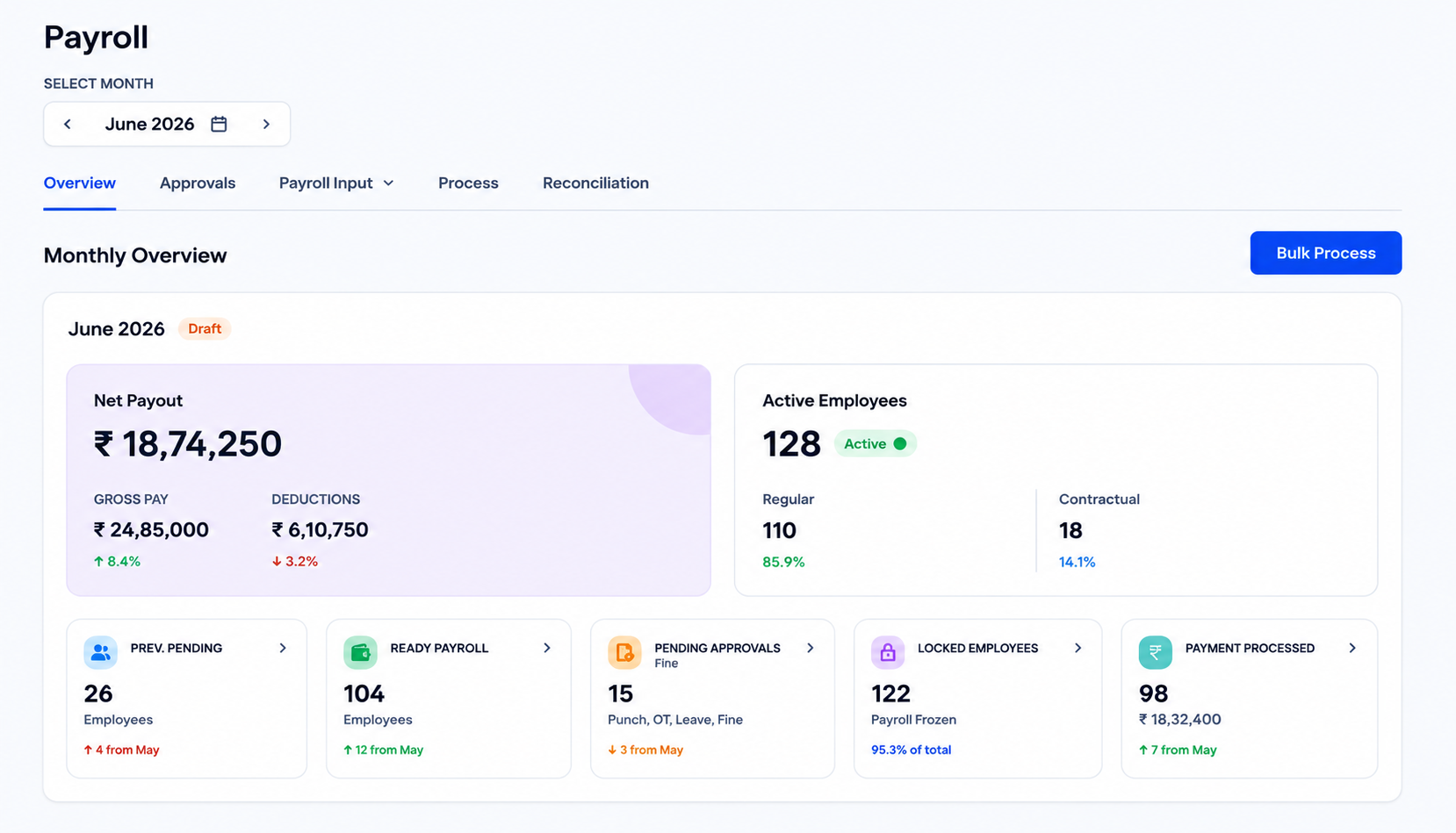Click the Payment Processed rupee icon
Screen dimensions: 1456x833
1156,652
